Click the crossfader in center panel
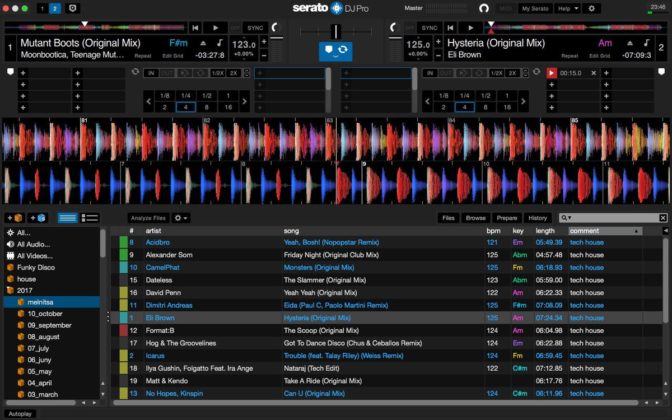The height and width of the screenshot is (420, 672). point(336,31)
